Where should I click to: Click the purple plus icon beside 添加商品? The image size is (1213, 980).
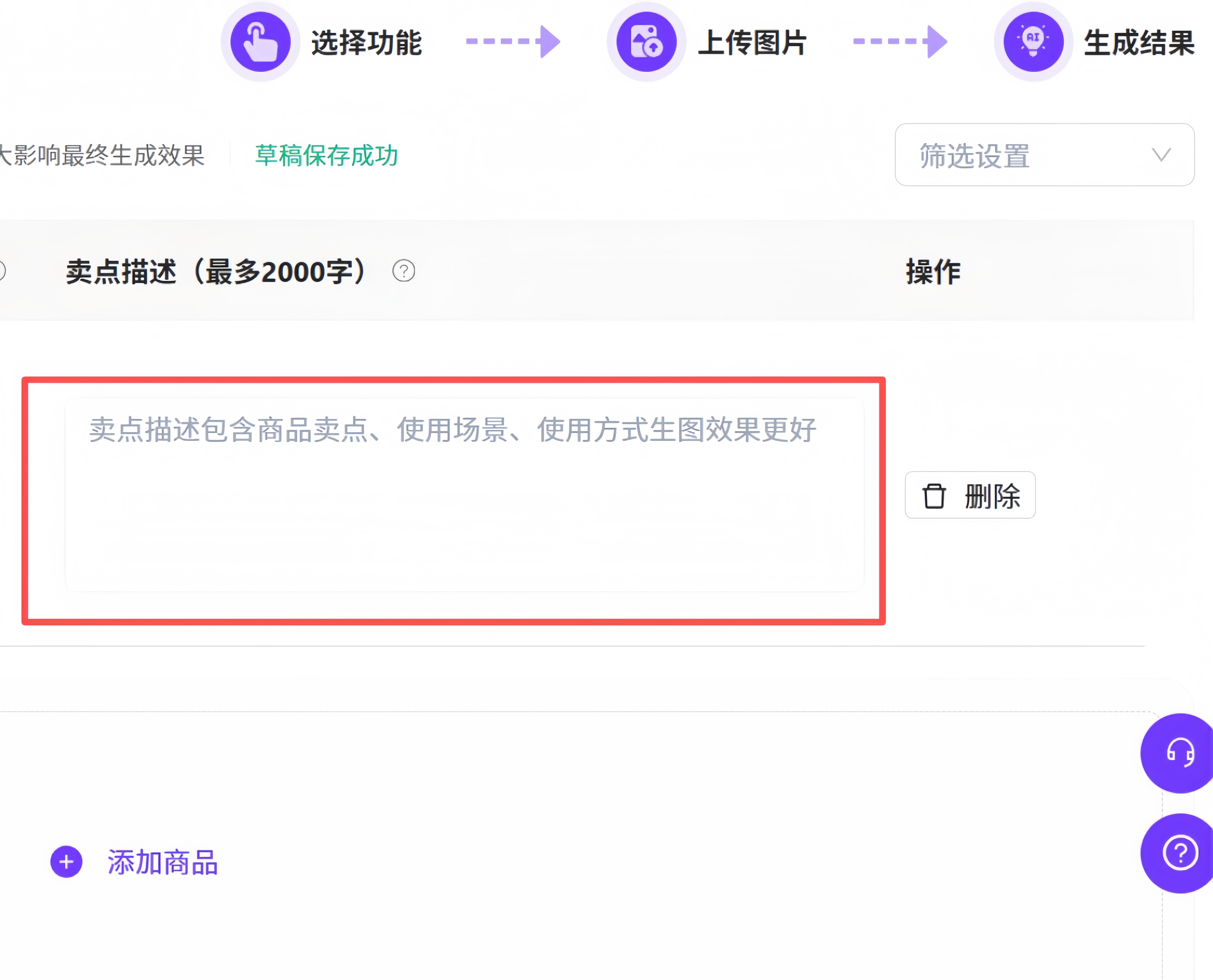[x=66, y=862]
